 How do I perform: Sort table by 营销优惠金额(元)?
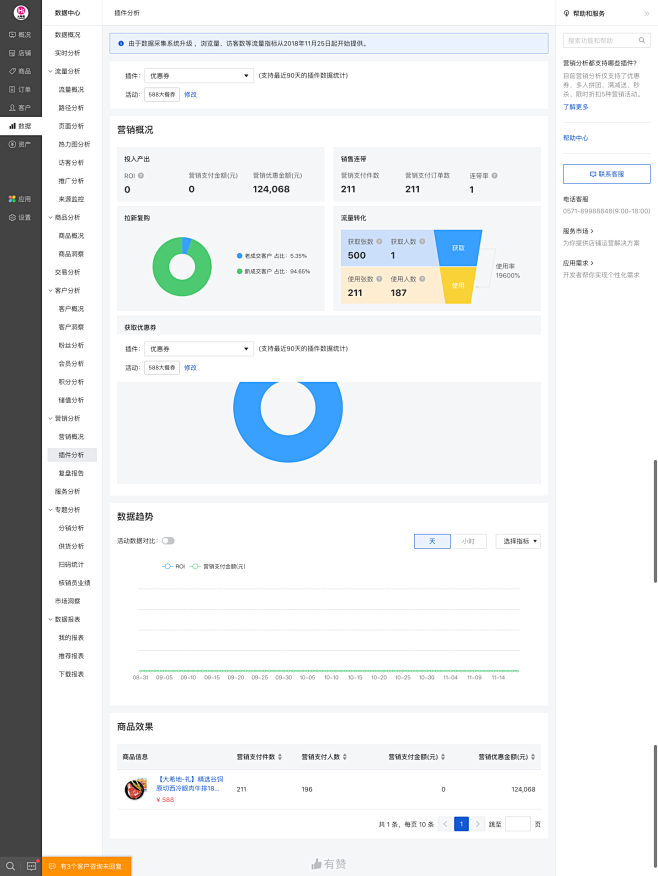[533, 757]
